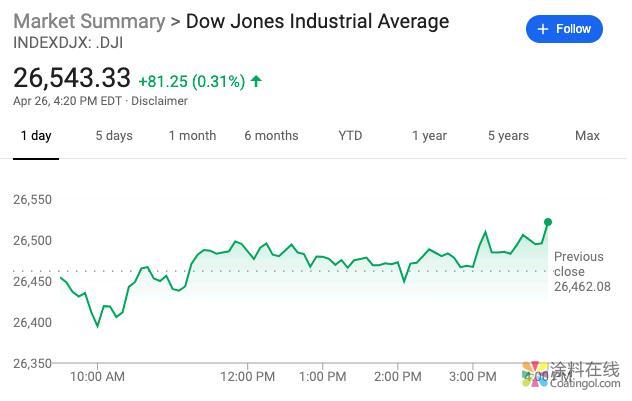632x401 pixels.
Task: Show the 6 months chart
Action: (x=271, y=136)
